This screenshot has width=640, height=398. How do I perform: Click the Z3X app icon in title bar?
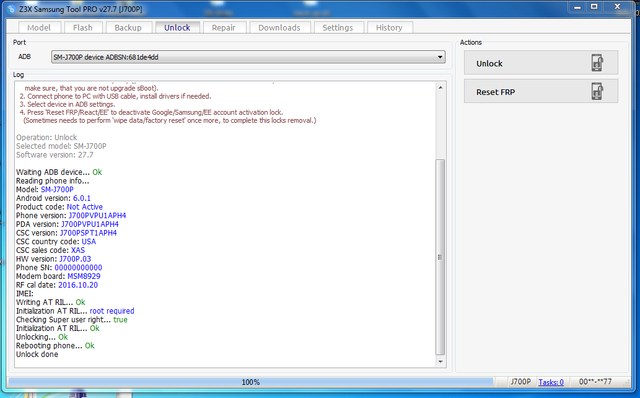click(11, 9)
